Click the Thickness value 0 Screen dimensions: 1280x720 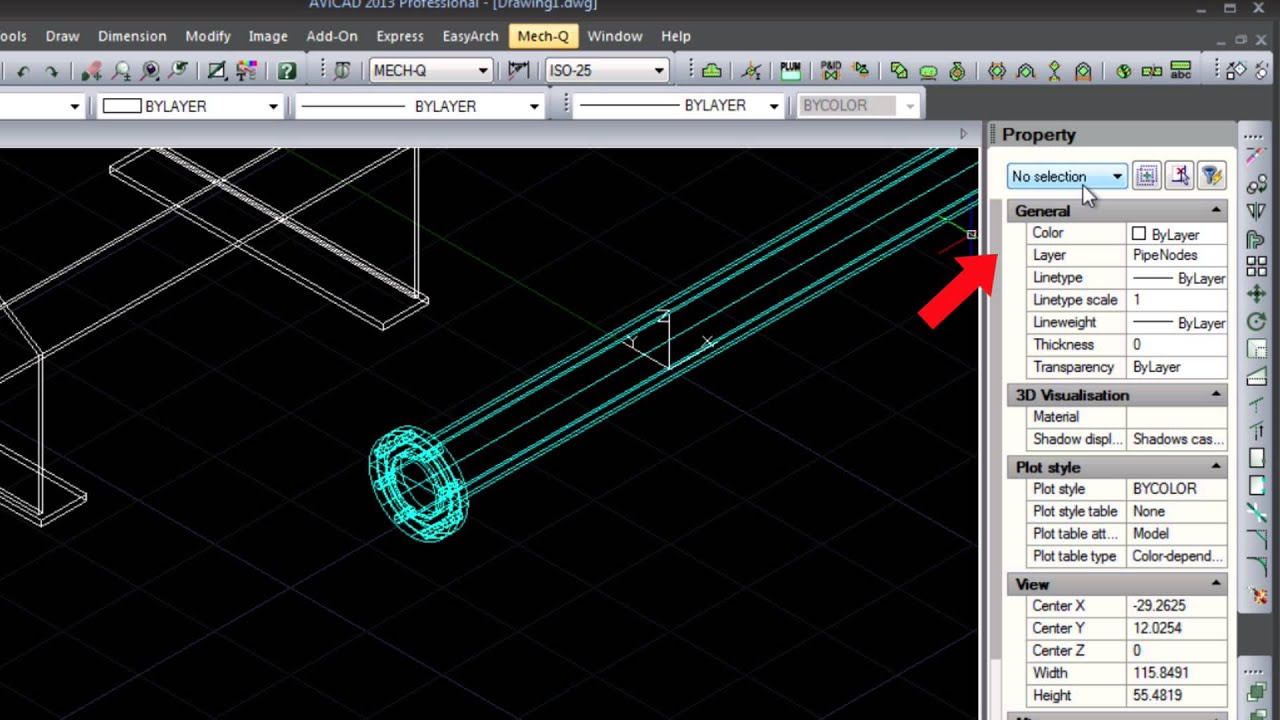click(1177, 345)
